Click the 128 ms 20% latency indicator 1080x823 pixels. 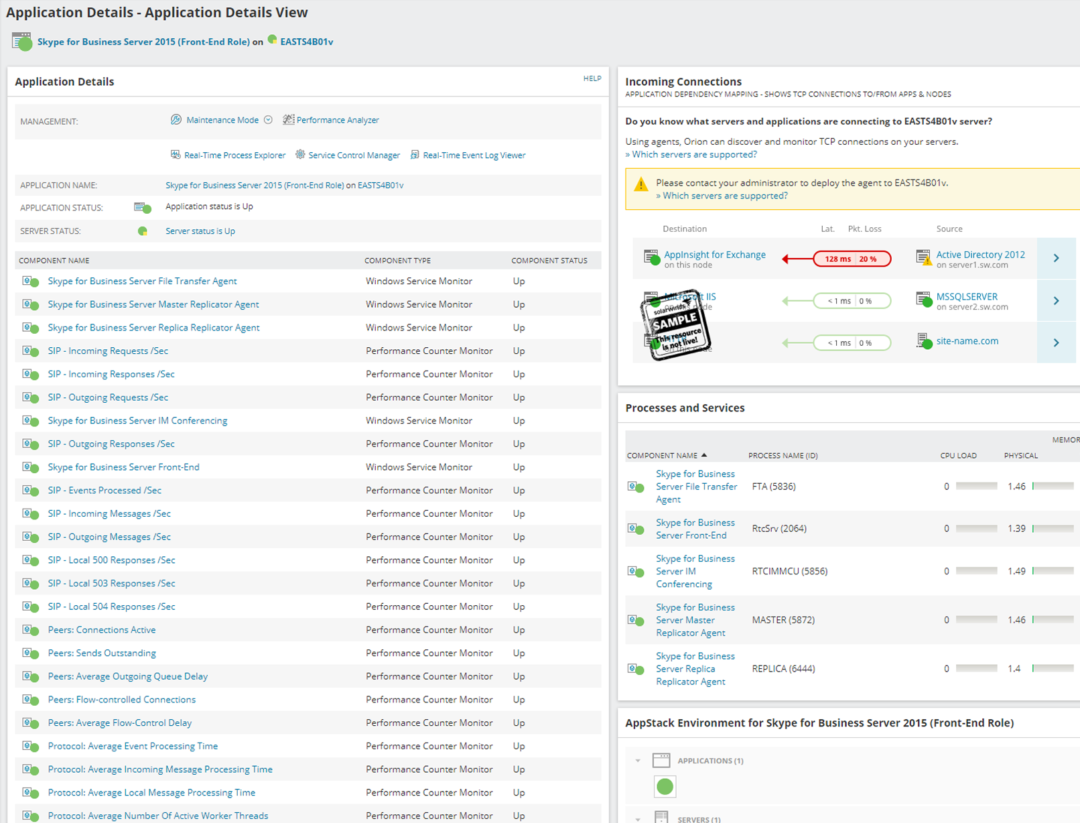click(x=852, y=259)
